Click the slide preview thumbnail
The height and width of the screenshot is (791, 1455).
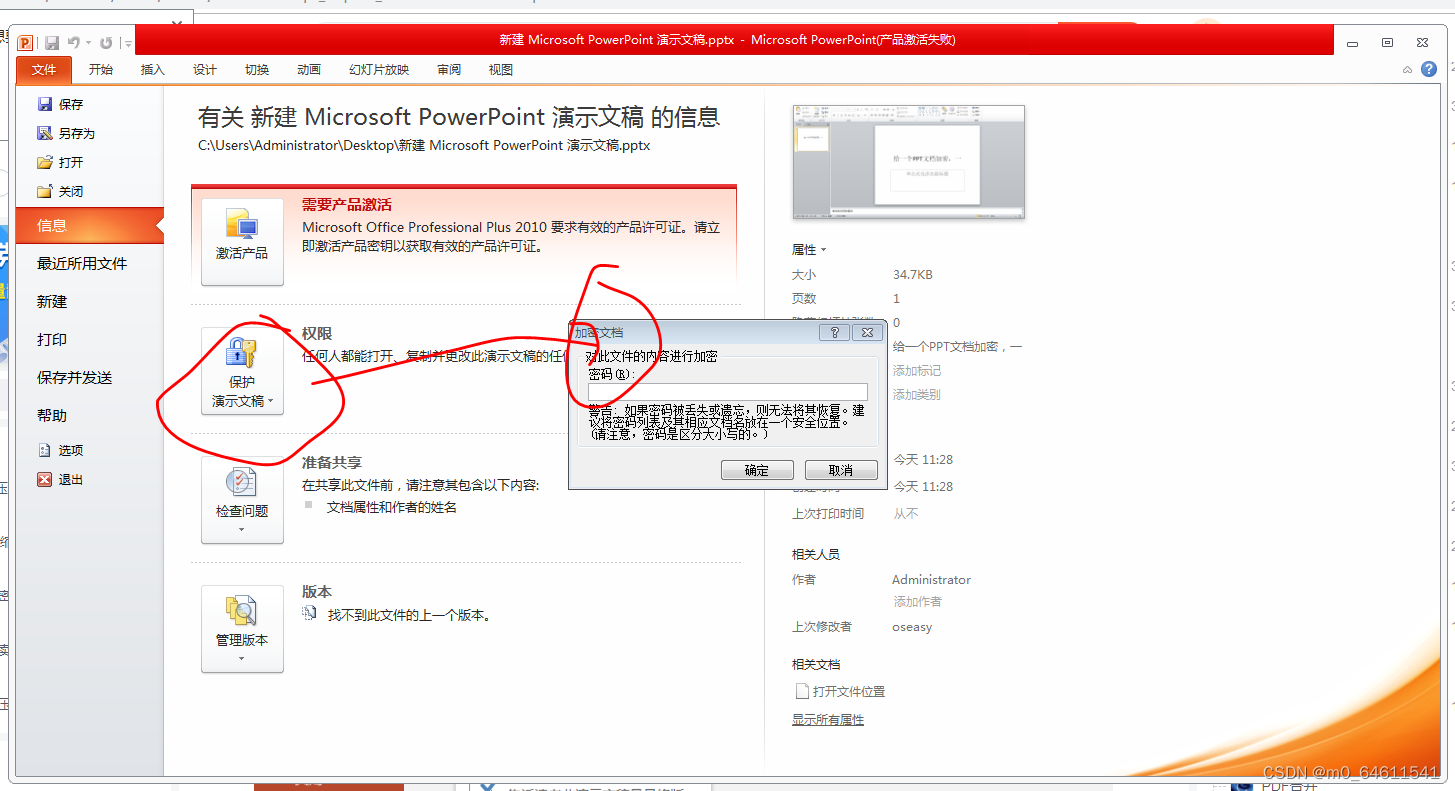click(908, 162)
